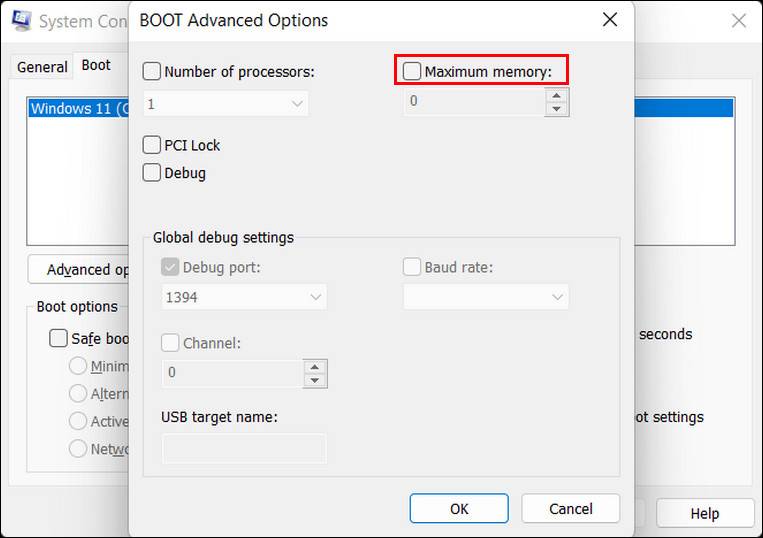763x538 pixels.
Task: Toggle the PCI Lock checkbox
Action: (x=152, y=145)
